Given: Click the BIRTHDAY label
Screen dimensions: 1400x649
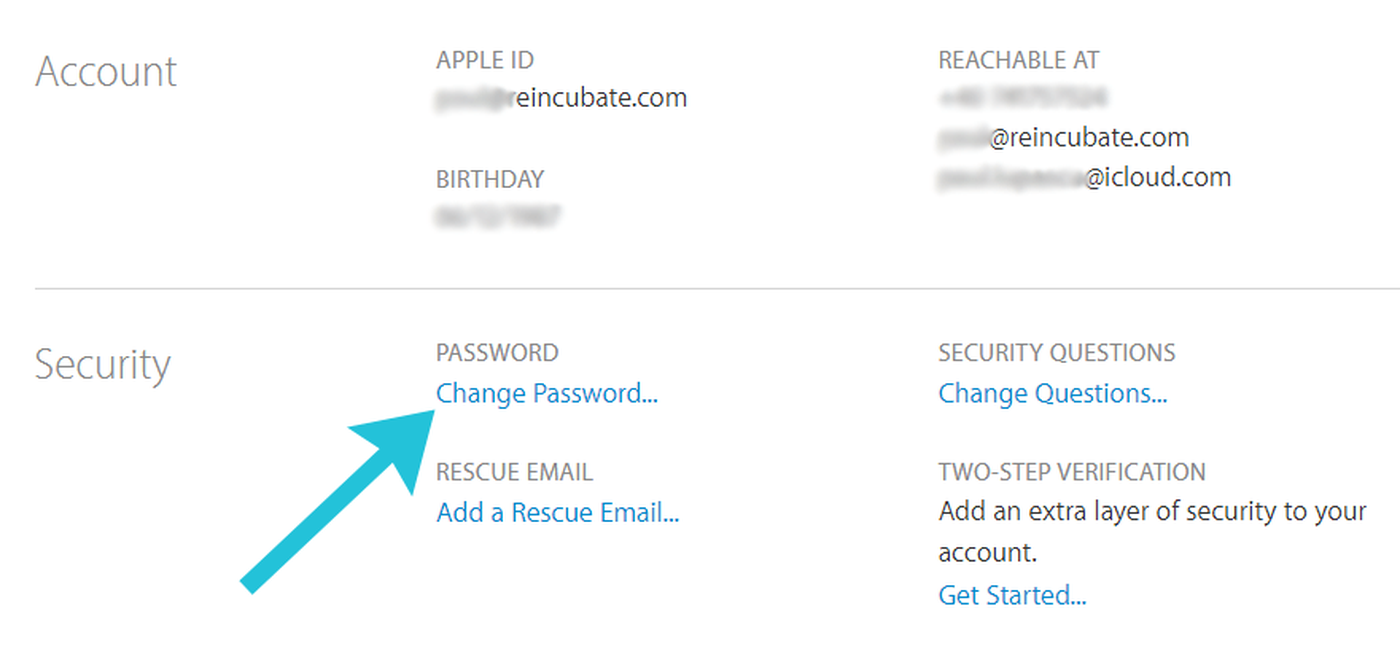Looking at the screenshot, I should coord(490,180).
